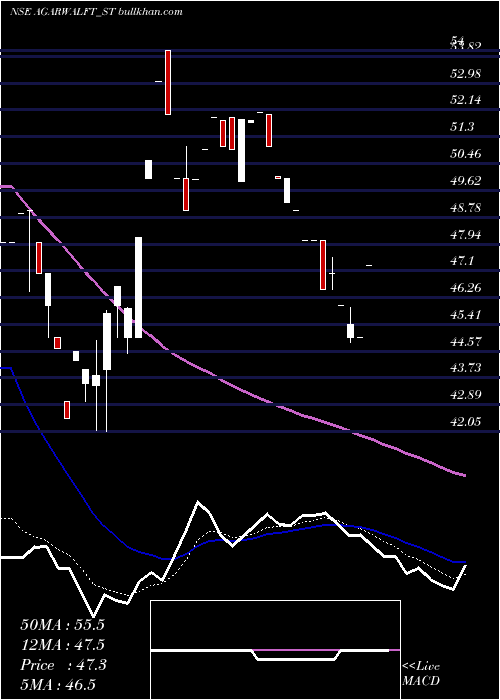Click the 51.3 price axis label
Screen dimensions: 500x700
[x=462, y=127]
